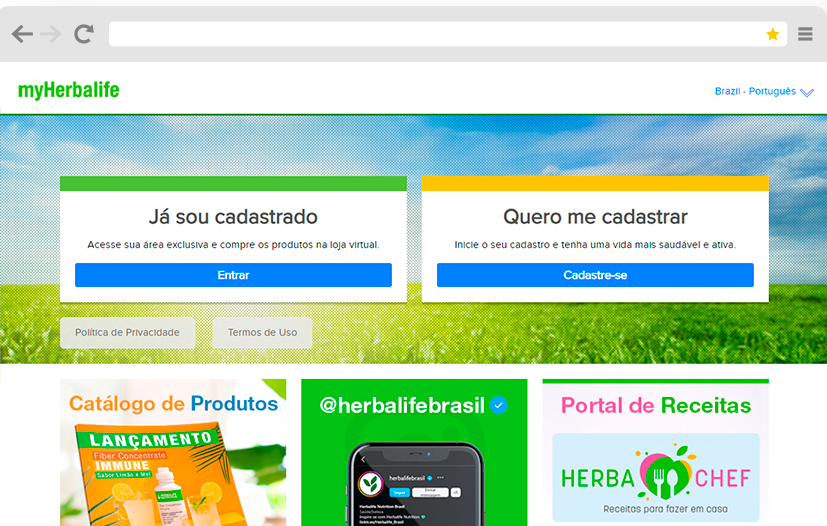Click the blue verified badge next to @herbalifebrasil

click(x=499, y=405)
